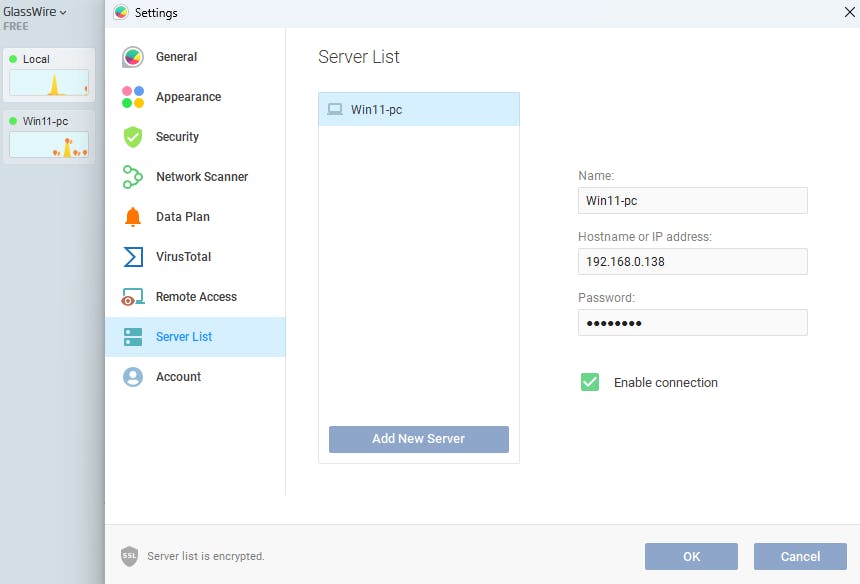The width and height of the screenshot is (860, 584).
Task: Switch to Appearance settings
Action: pos(195,97)
